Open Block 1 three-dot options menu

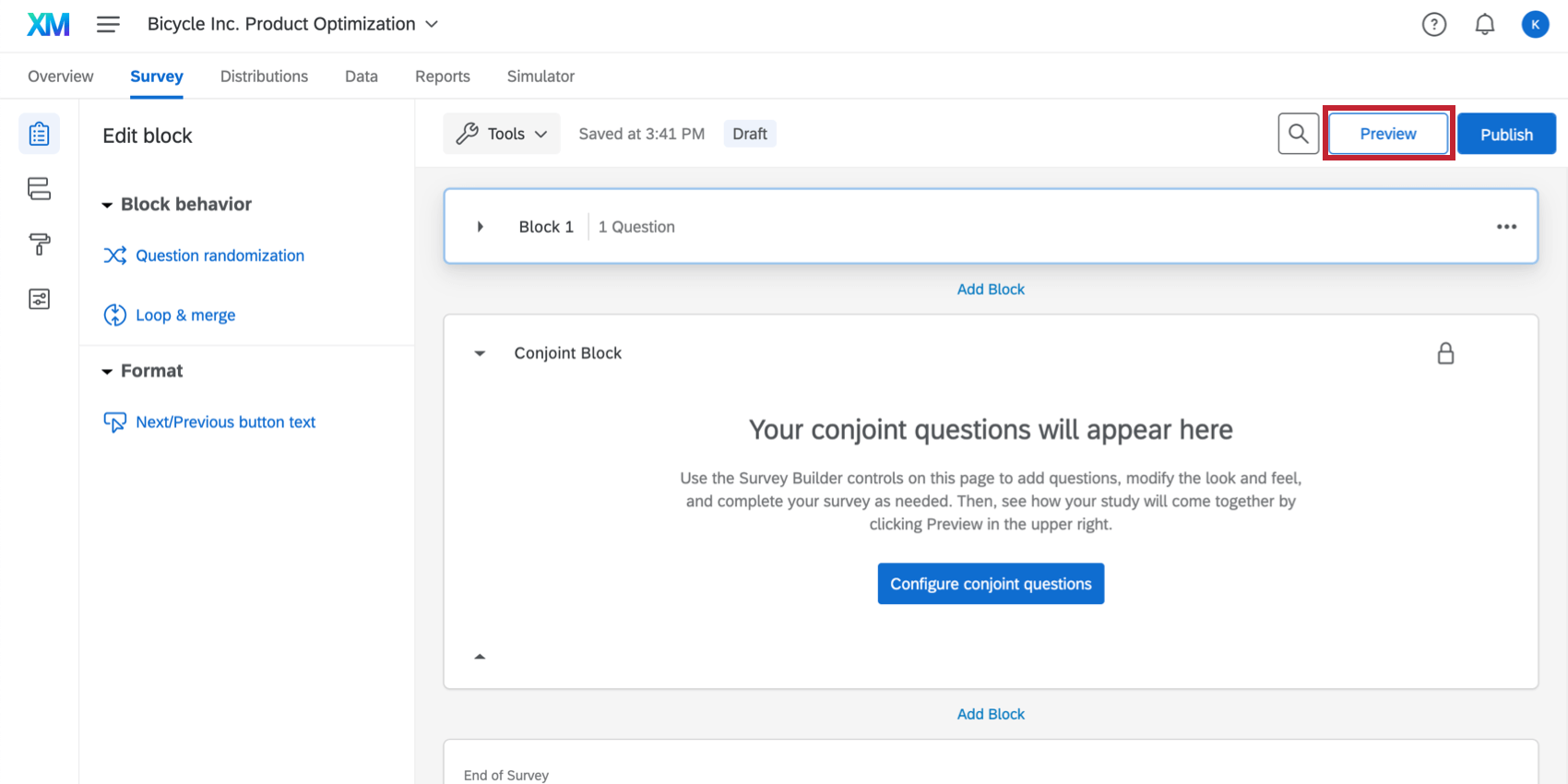pos(1506,227)
